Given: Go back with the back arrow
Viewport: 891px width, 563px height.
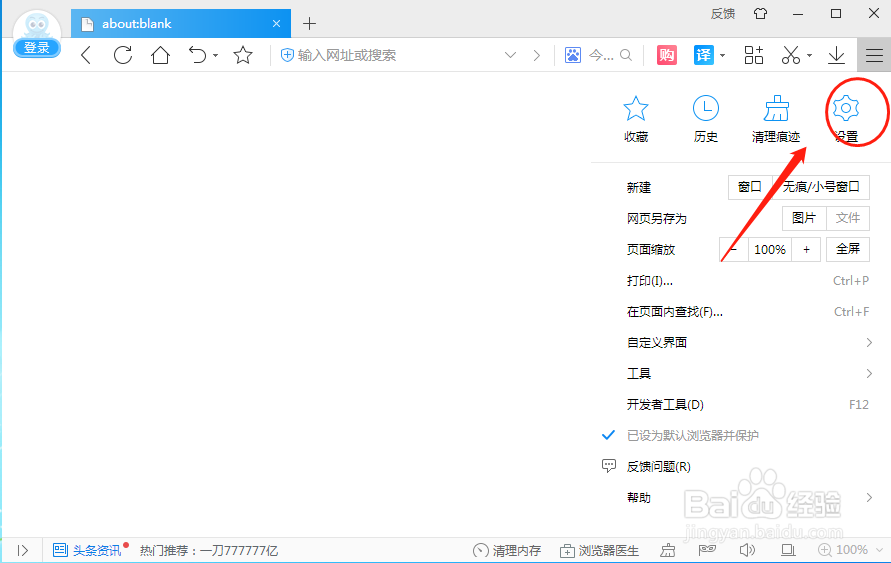Looking at the screenshot, I should click(86, 55).
